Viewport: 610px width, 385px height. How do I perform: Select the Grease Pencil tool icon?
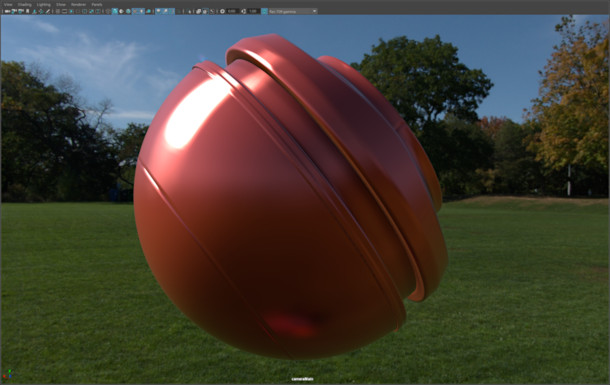tap(48, 11)
